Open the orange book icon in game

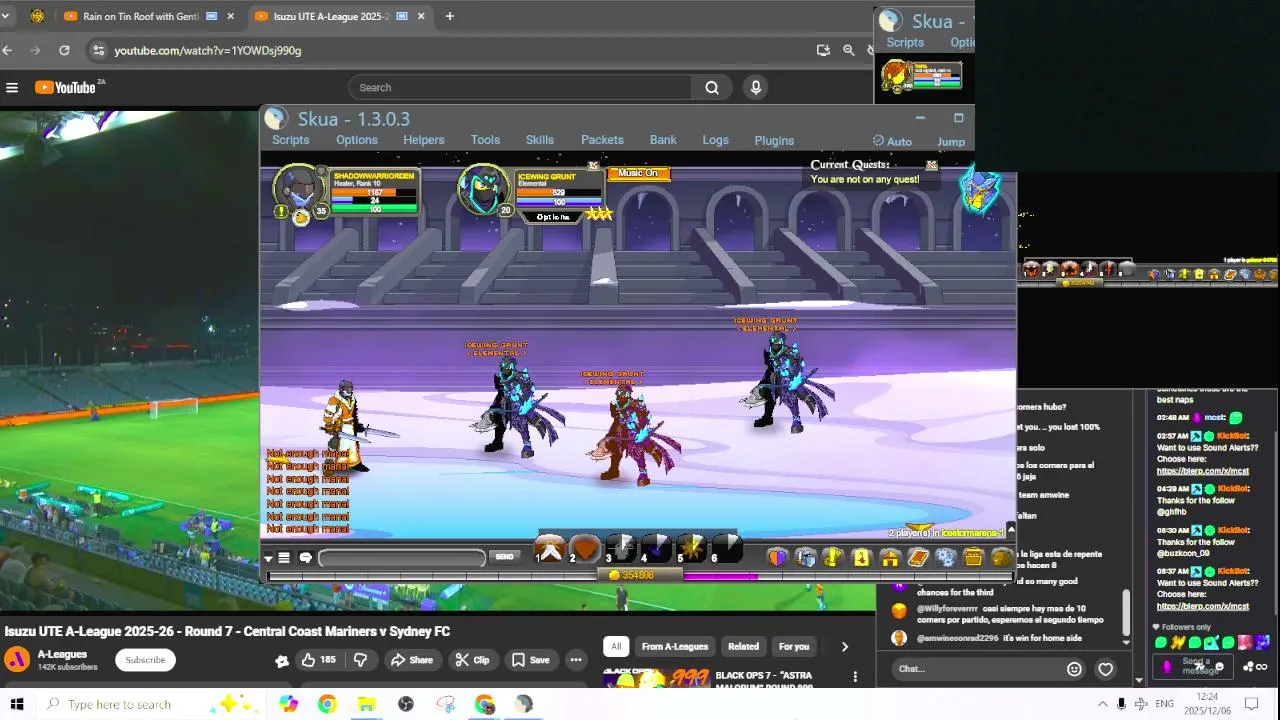918,557
